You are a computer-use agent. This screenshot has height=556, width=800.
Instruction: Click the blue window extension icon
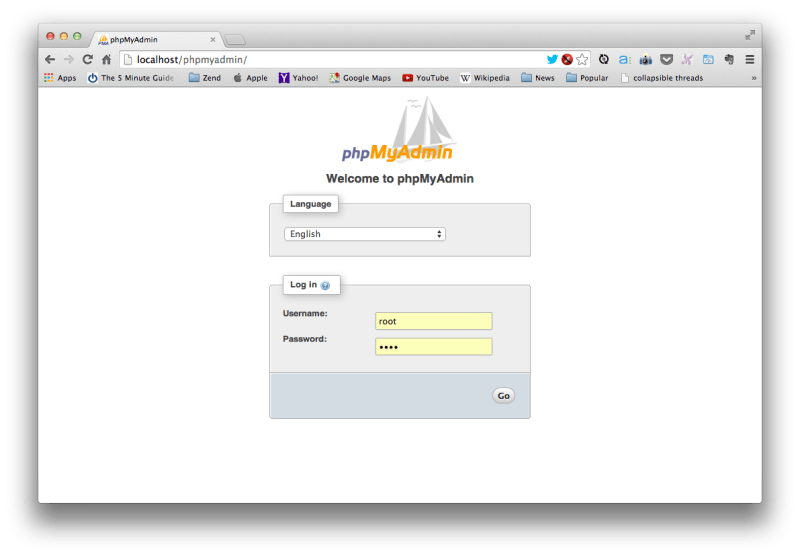(708, 60)
